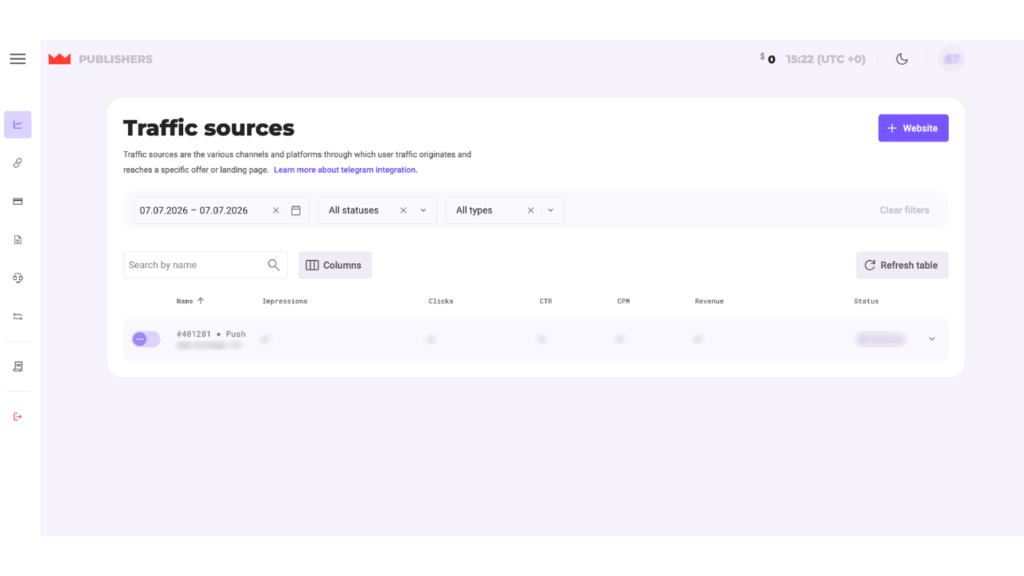Image resolution: width=1024 pixels, height=576 pixels.
Task: Switch to dark mode moon icon
Action: coord(902,59)
